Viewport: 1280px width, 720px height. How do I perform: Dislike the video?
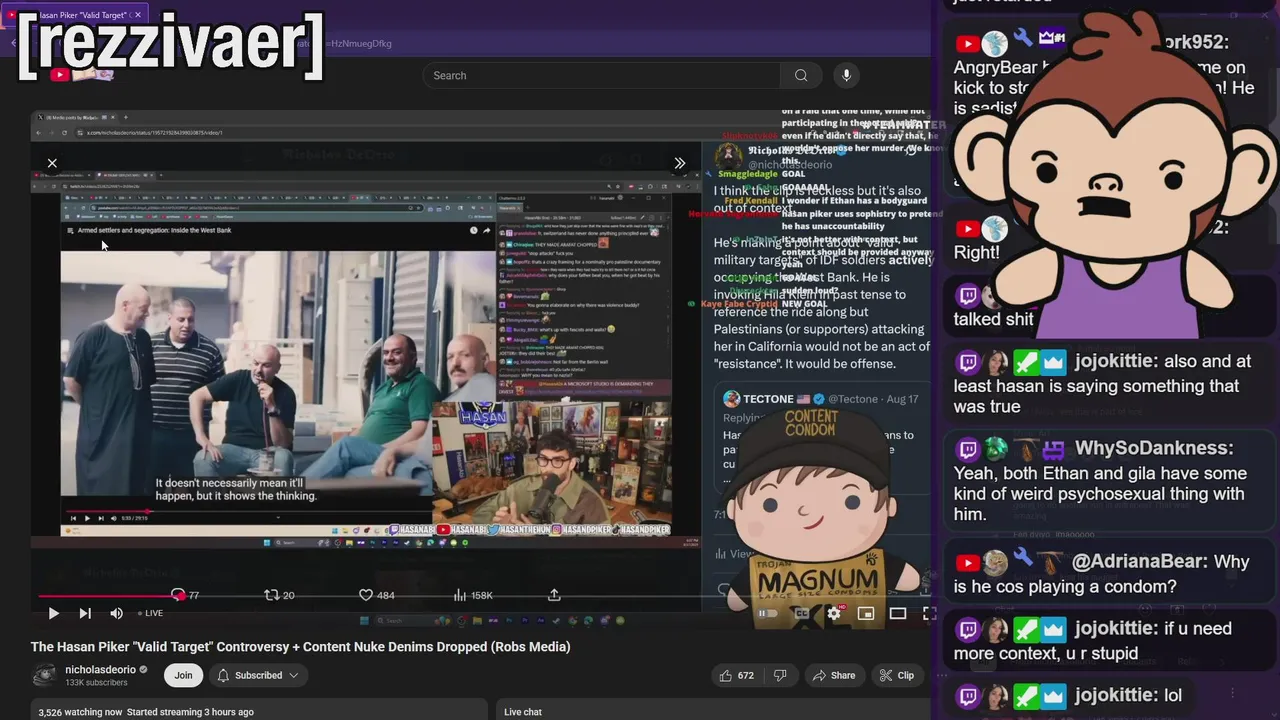(x=782, y=675)
